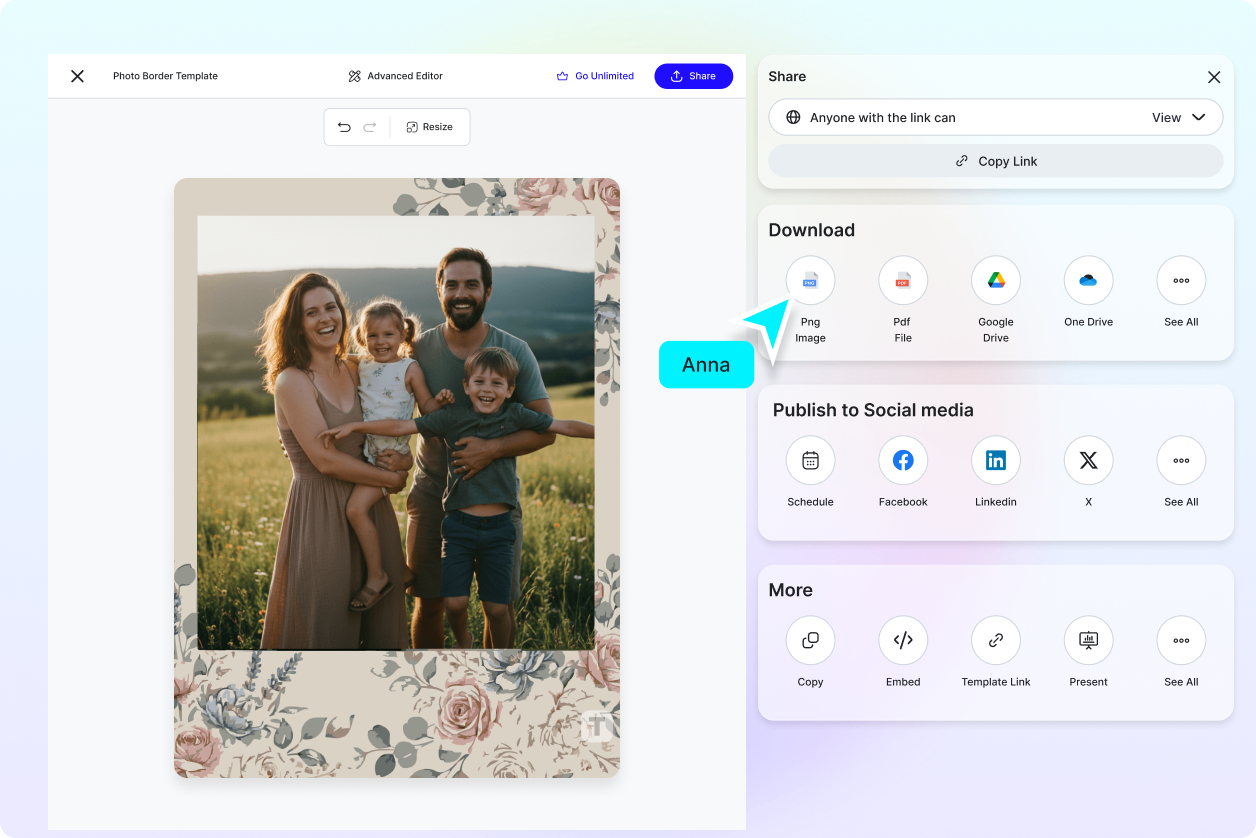Publish to X
The image size is (1256, 838).
(1088, 461)
